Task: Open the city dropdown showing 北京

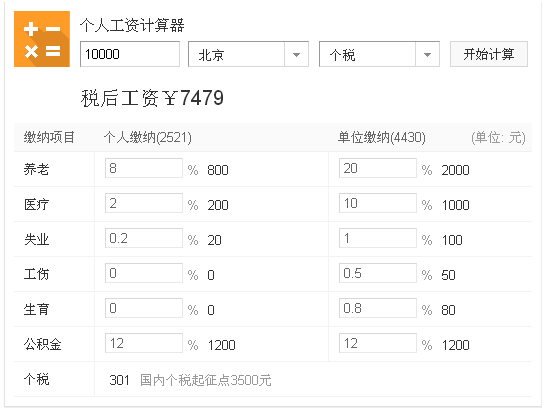Action: coord(248,54)
